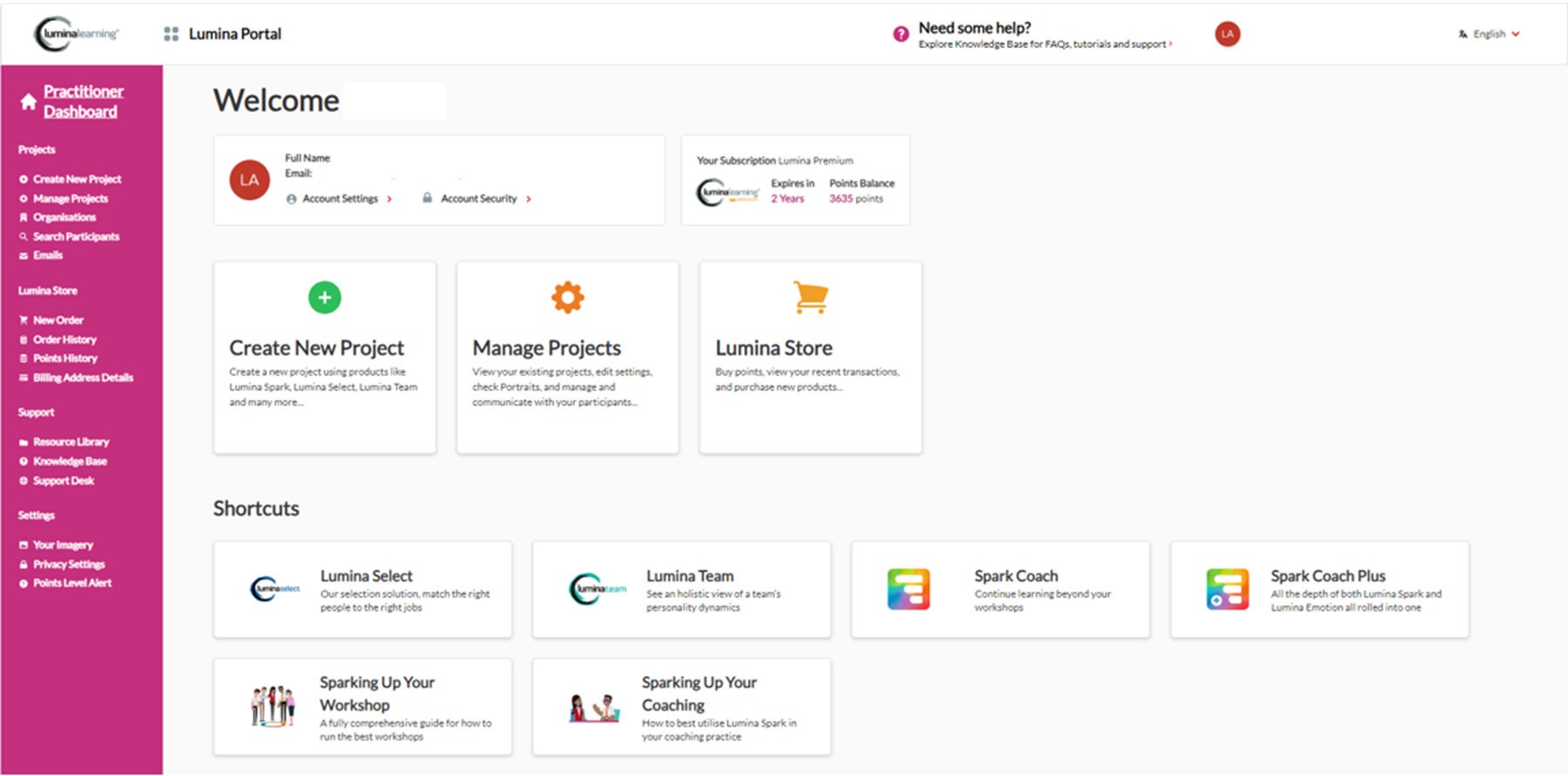Go to Practitioner Dashboard link
This screenshot has width=1568, height=776.
click(84, 101)
